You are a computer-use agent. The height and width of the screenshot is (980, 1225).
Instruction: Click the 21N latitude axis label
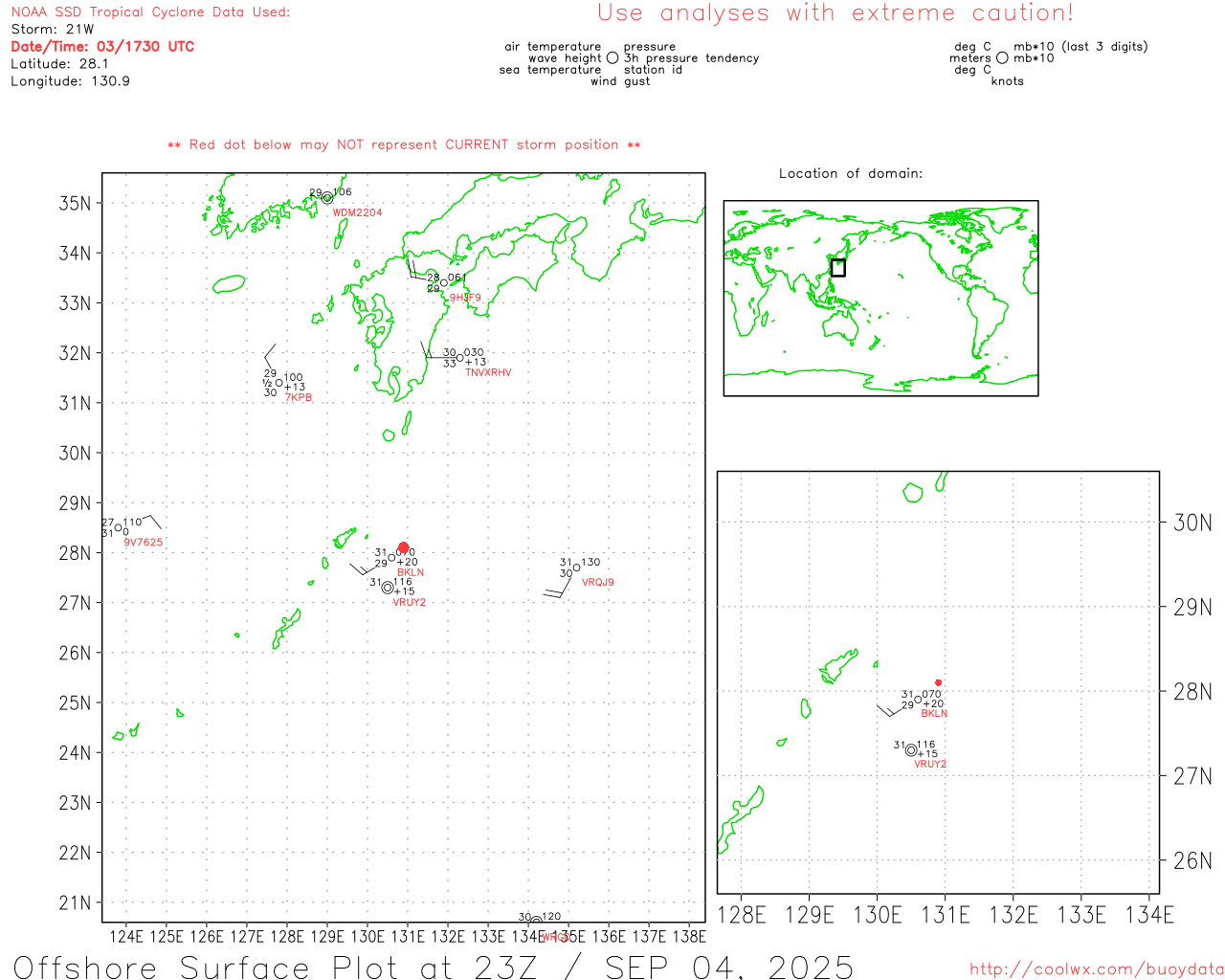(x=76, y=902)
